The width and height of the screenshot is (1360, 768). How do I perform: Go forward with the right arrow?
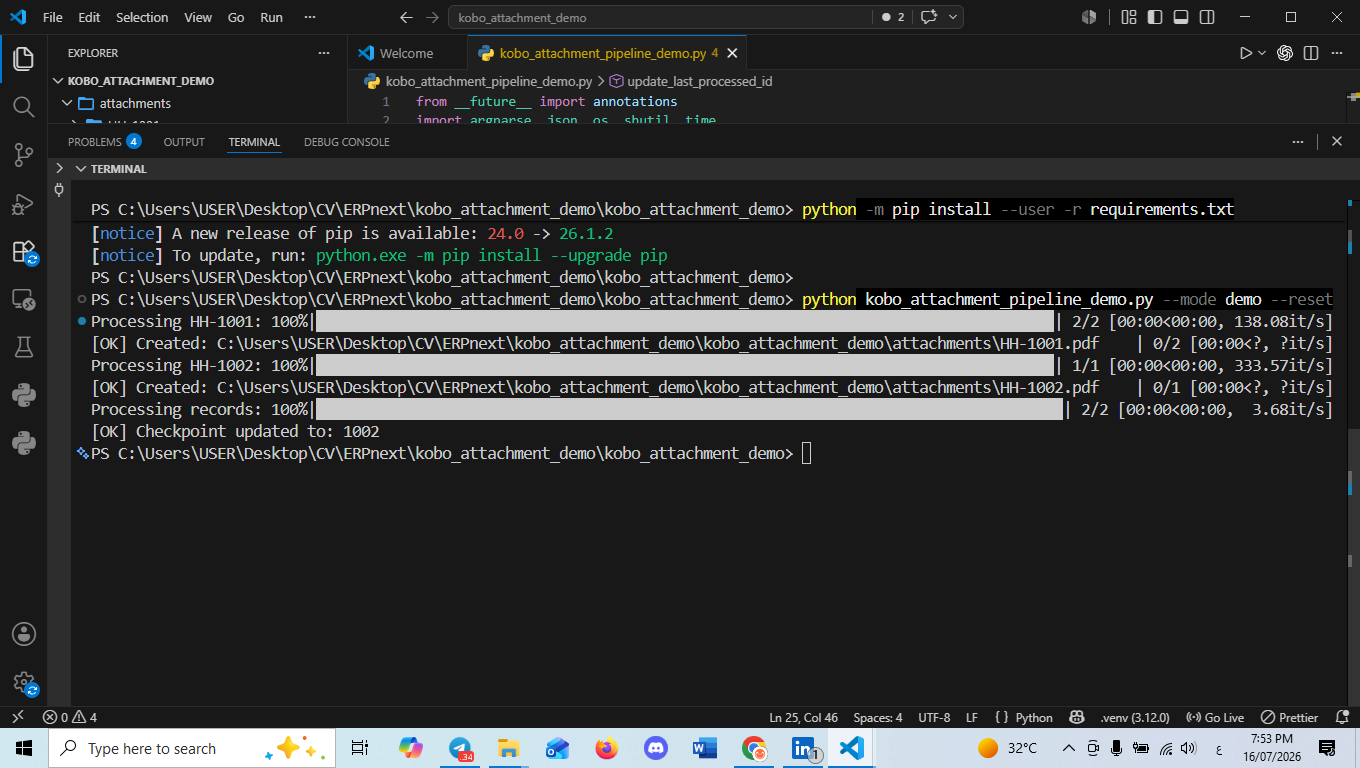(x=432, y=17)
